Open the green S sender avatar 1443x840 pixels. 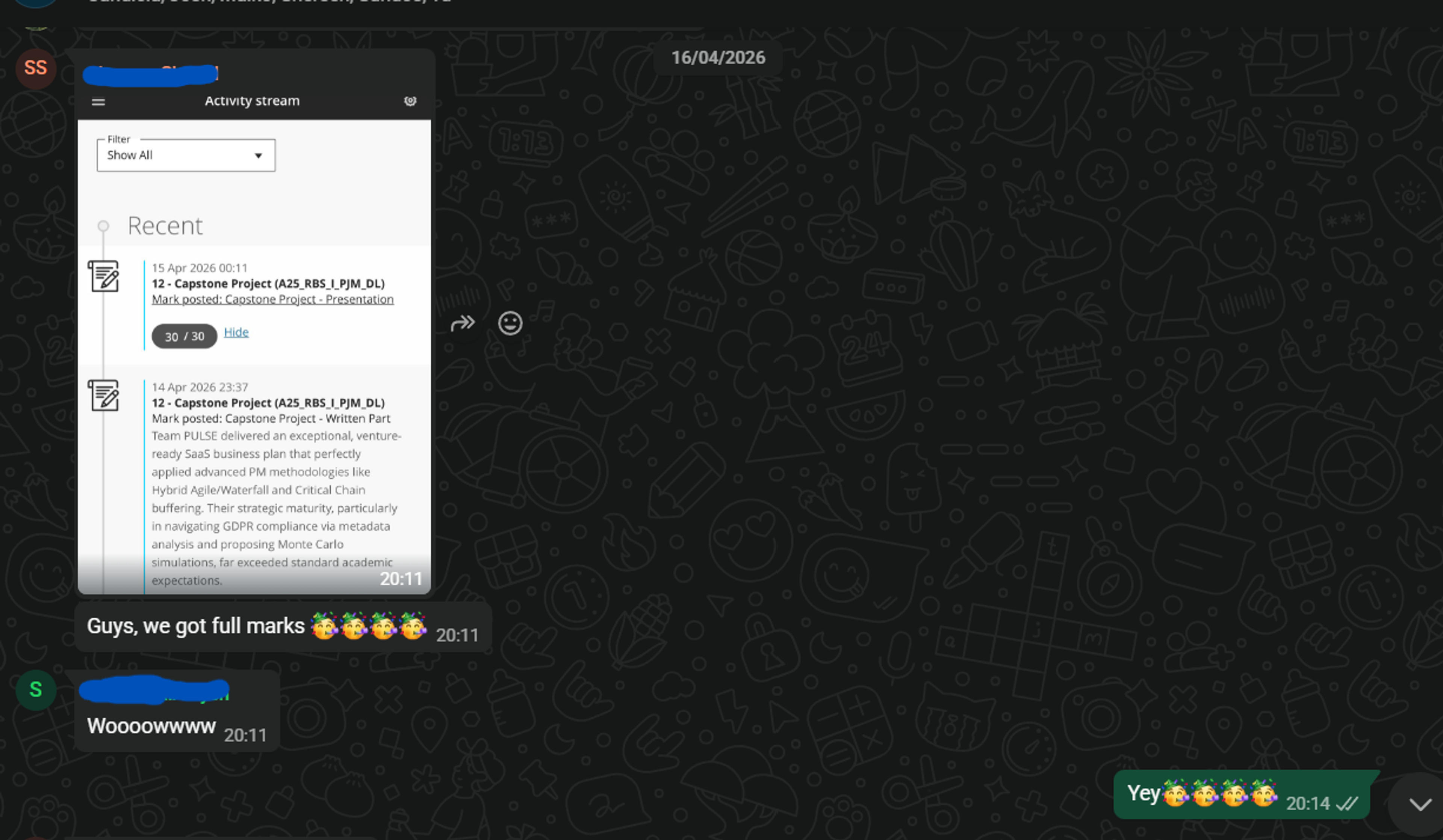(x=35, y=690)
